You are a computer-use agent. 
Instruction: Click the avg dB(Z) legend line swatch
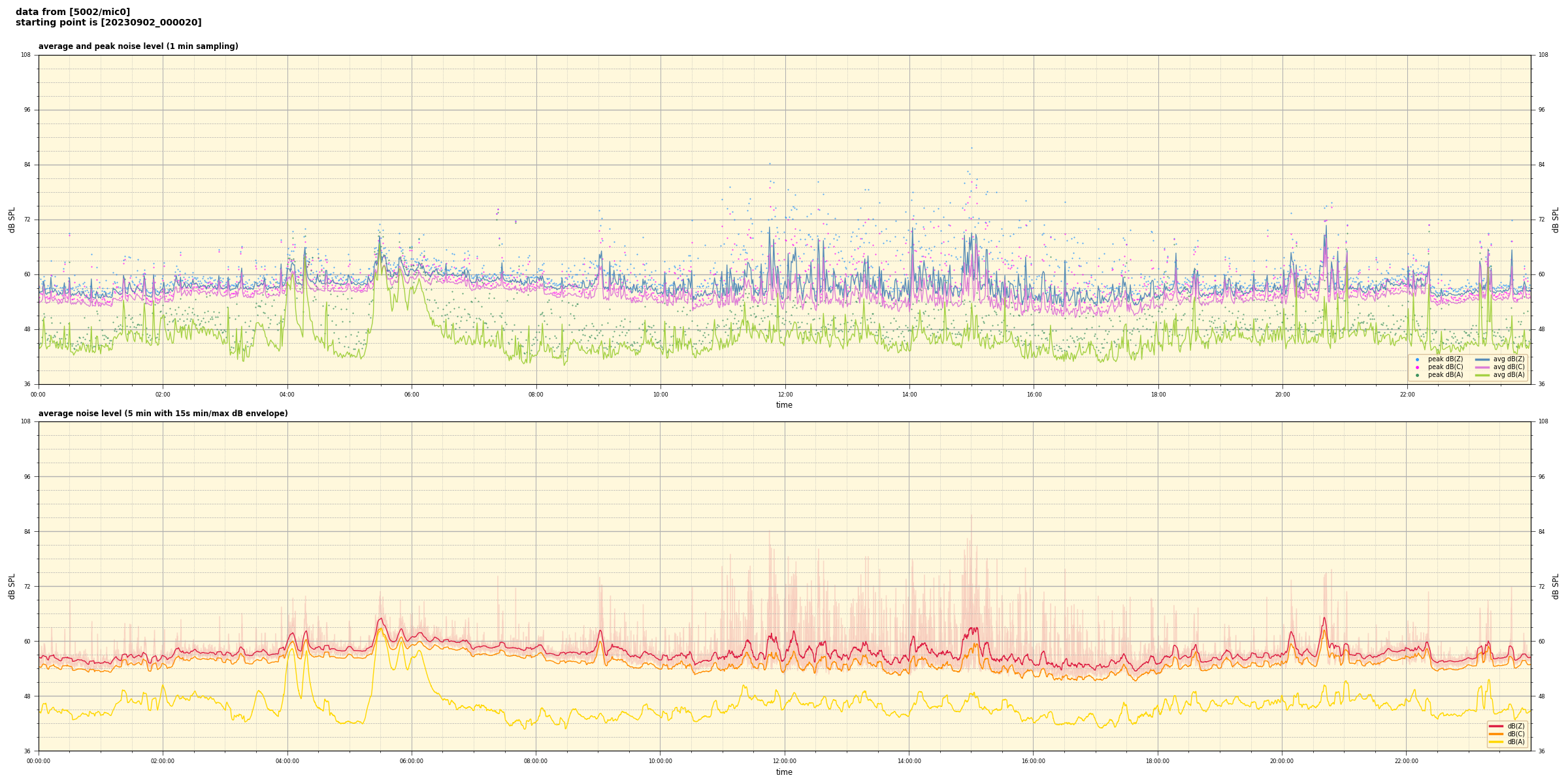click(x=1482, y=359)
